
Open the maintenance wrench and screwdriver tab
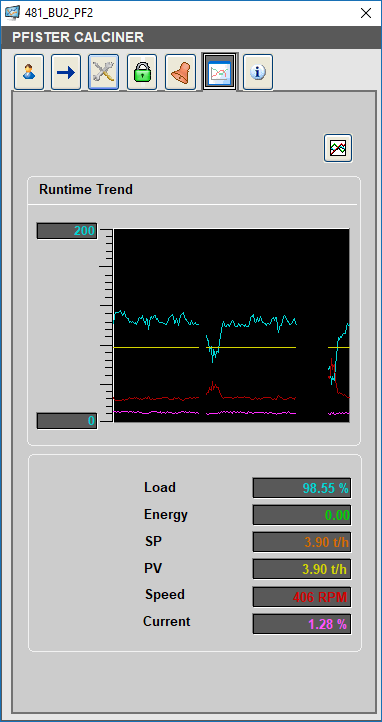104,72
